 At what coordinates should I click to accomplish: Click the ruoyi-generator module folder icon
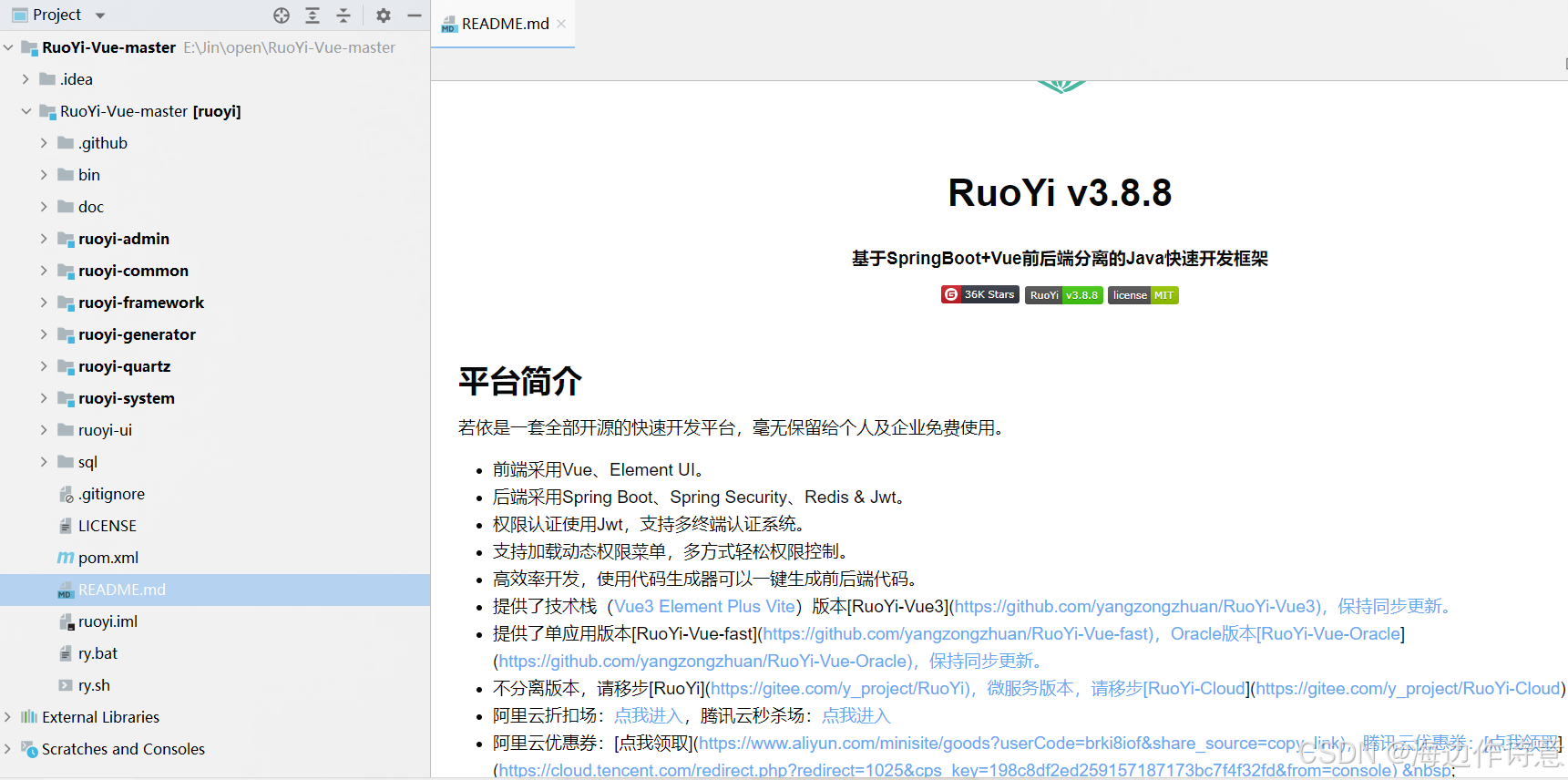[x=66, y=334]
